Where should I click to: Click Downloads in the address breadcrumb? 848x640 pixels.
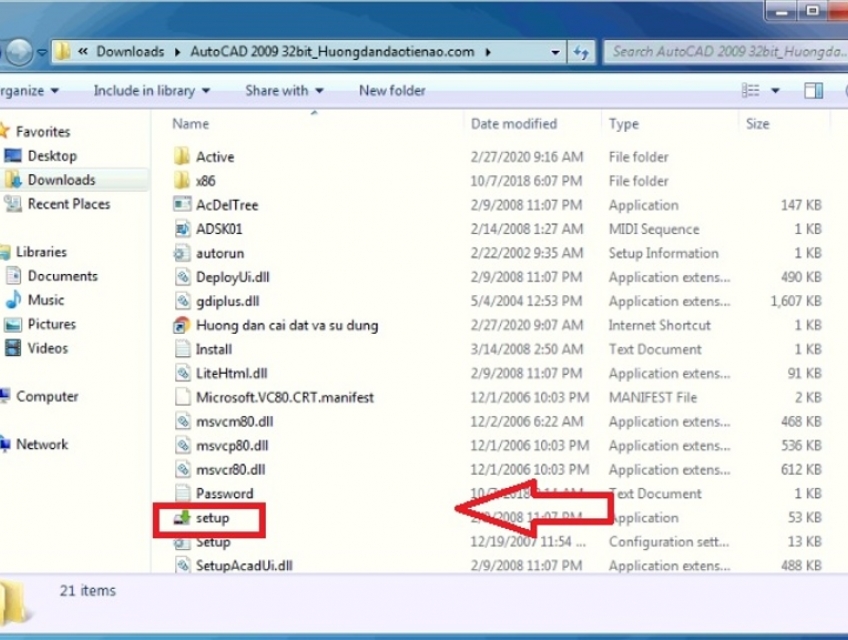(x=130, y=52)
